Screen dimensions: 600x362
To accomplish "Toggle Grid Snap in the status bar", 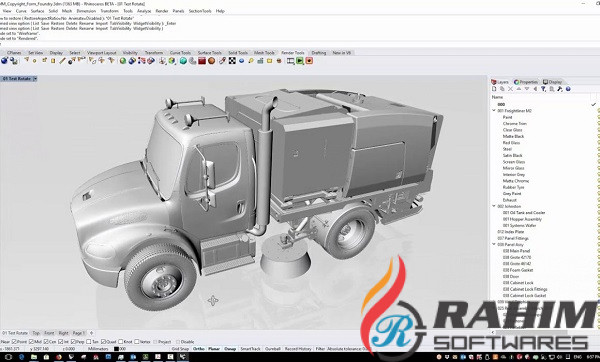I will 180,349.
